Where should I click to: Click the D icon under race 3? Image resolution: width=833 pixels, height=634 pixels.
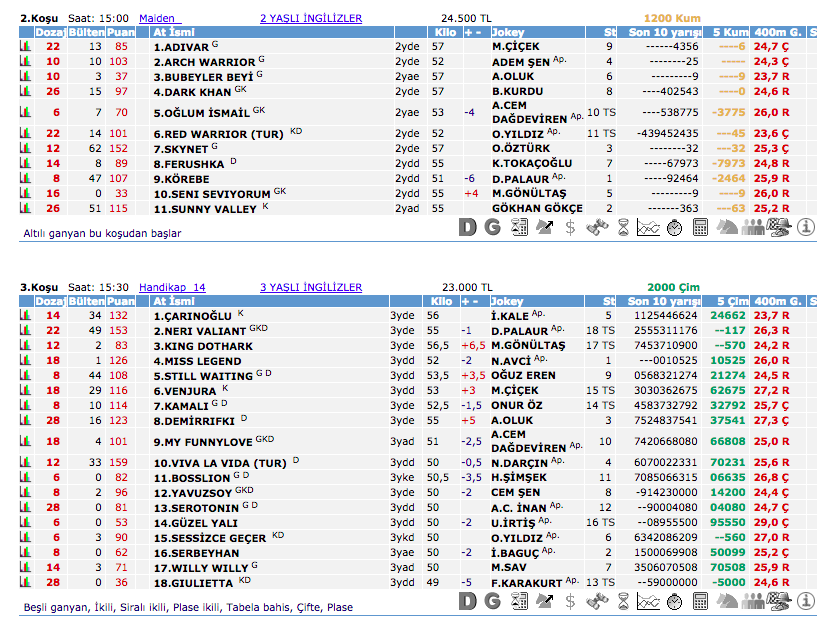click(x=467, y=600)
